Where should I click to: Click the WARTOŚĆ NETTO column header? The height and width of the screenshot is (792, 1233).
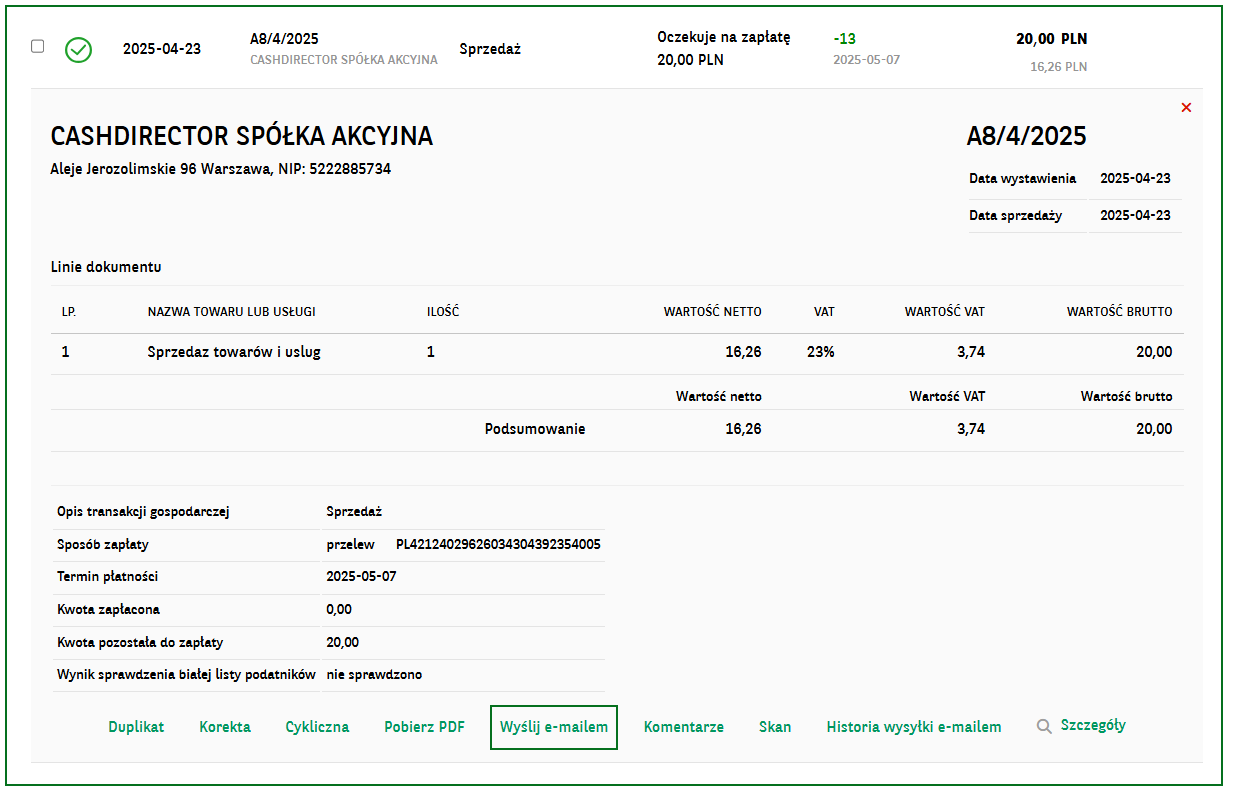pos(713,312)
